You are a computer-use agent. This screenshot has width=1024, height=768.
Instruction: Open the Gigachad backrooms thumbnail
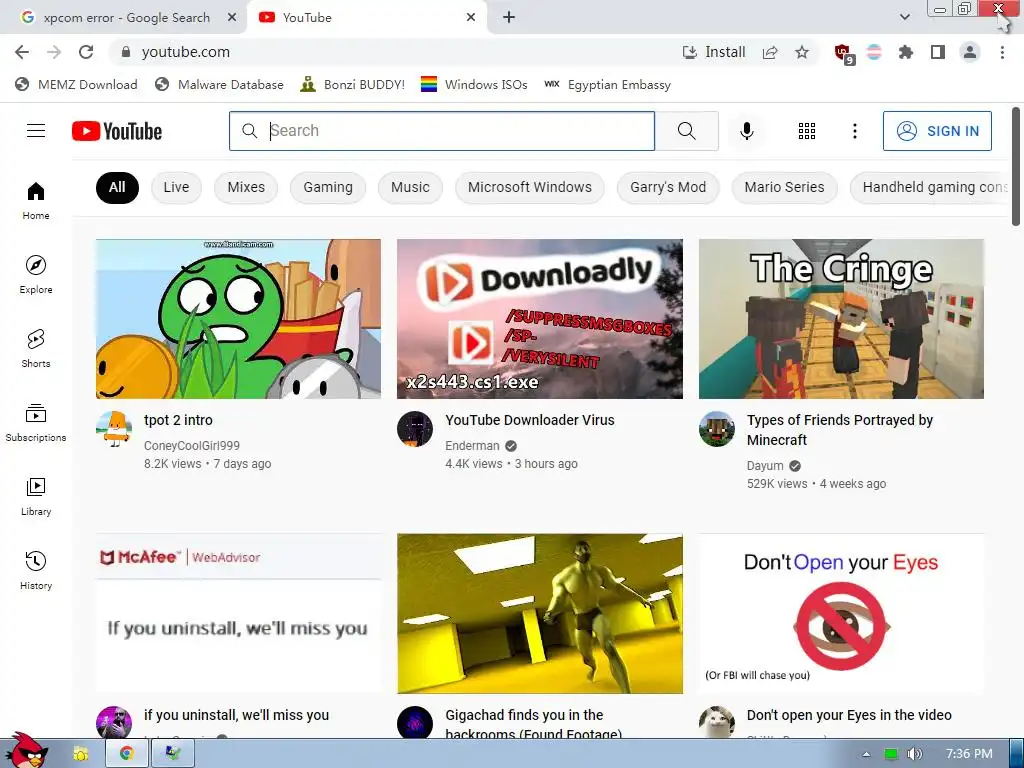pyautogui.click(x=539, y=614)
